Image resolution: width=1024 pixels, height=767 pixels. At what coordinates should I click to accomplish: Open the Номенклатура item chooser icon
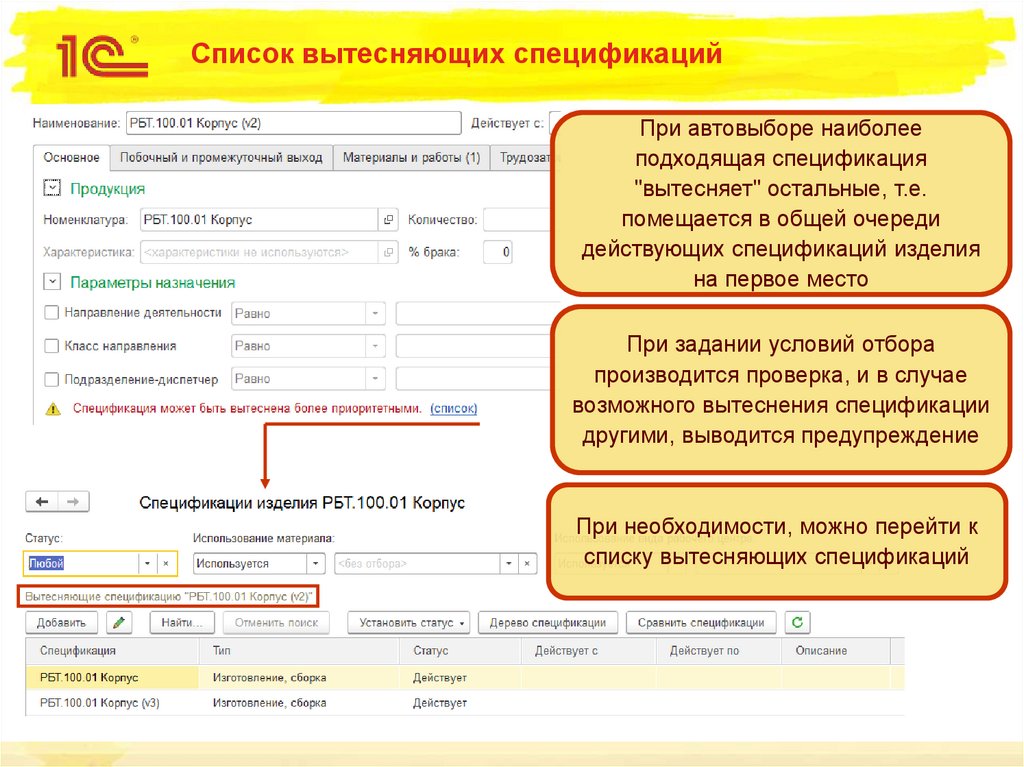388,218
